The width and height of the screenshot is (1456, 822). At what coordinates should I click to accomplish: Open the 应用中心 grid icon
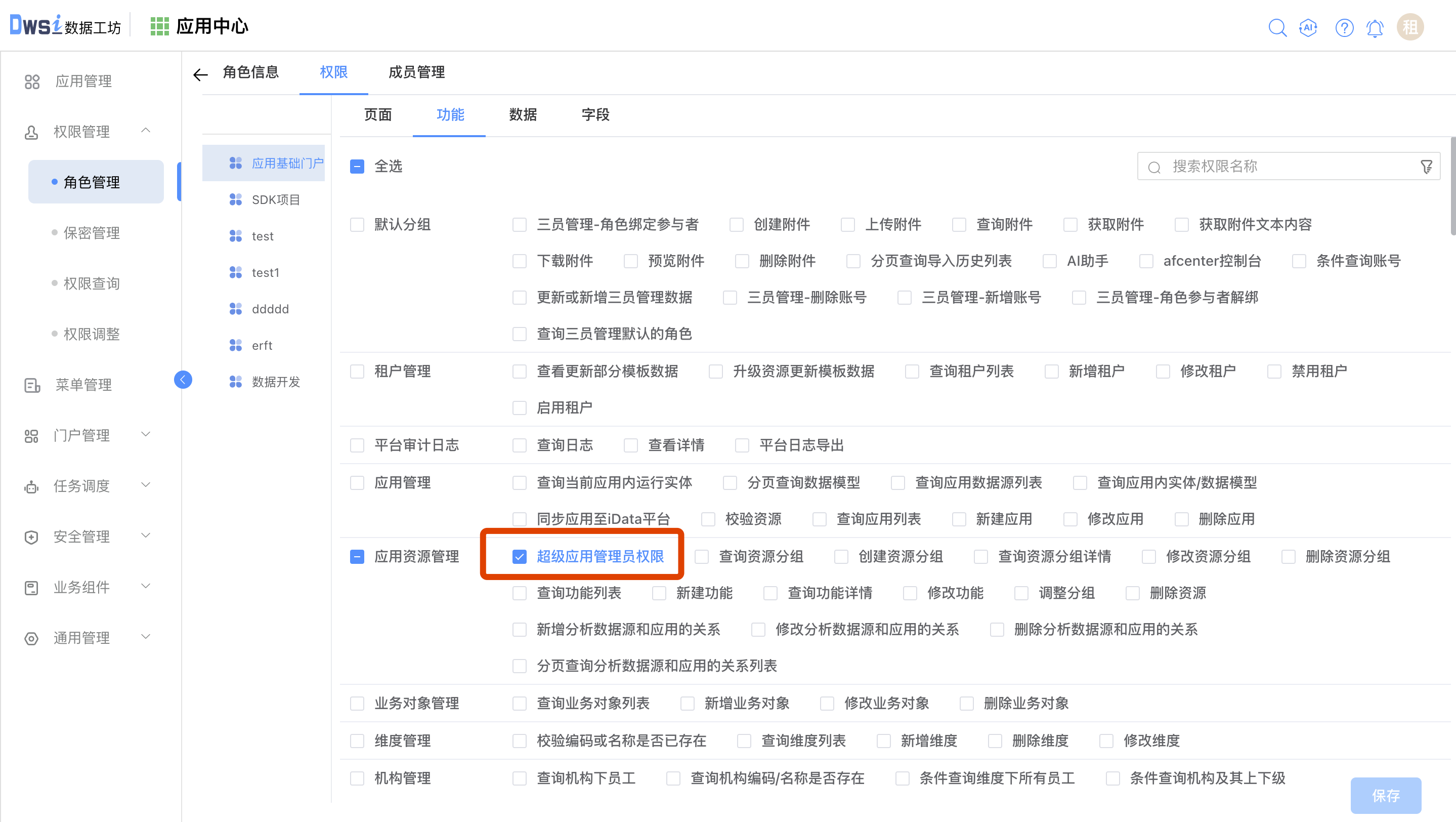tap(159, 26)
